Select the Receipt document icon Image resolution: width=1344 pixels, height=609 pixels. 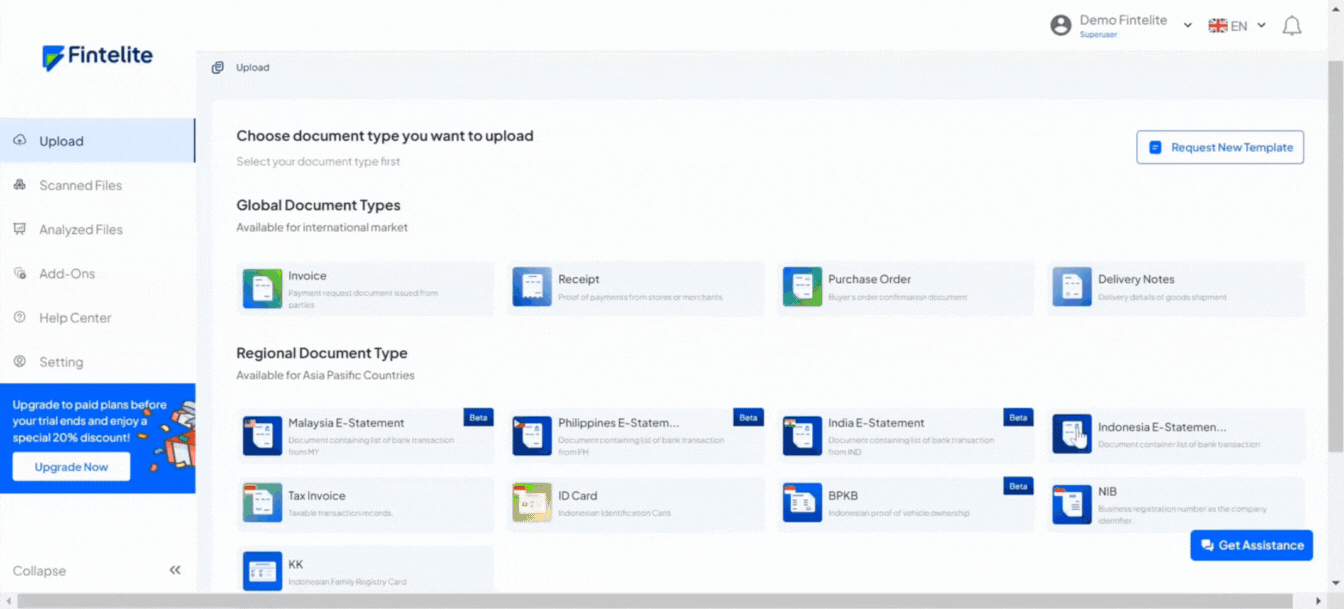(532, 287)
